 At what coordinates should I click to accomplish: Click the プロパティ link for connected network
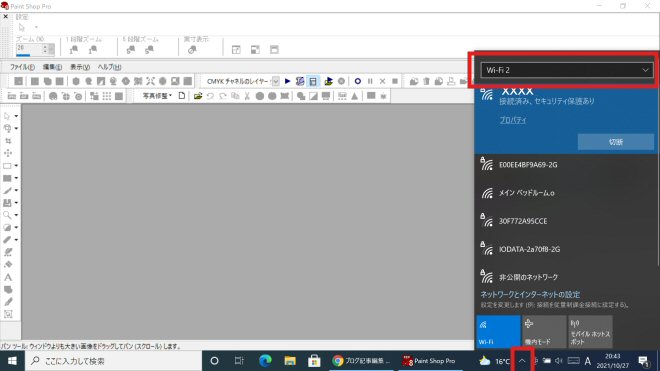click(513, 120)
